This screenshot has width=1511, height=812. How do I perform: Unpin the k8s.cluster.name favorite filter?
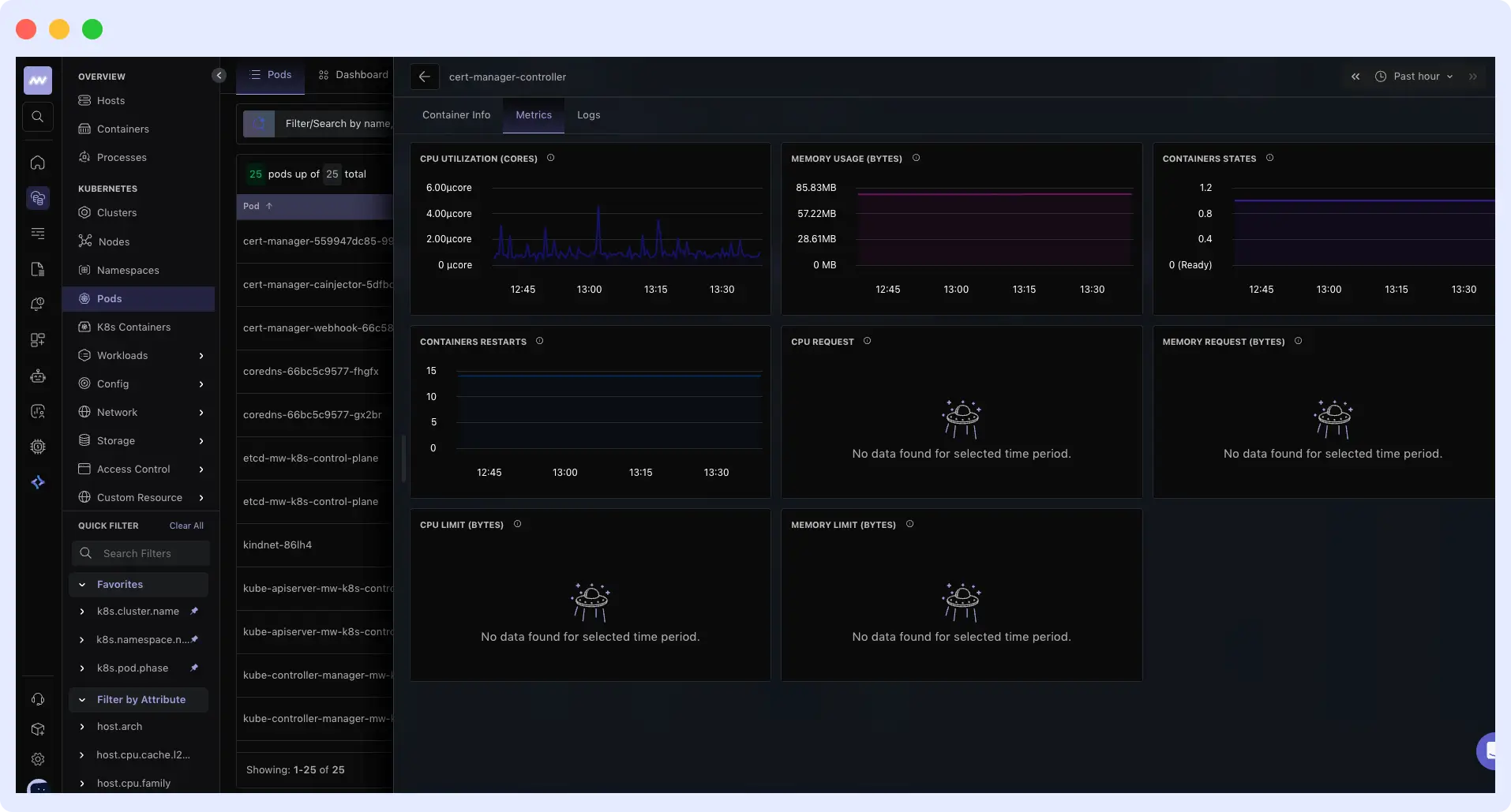coord(194,611)
